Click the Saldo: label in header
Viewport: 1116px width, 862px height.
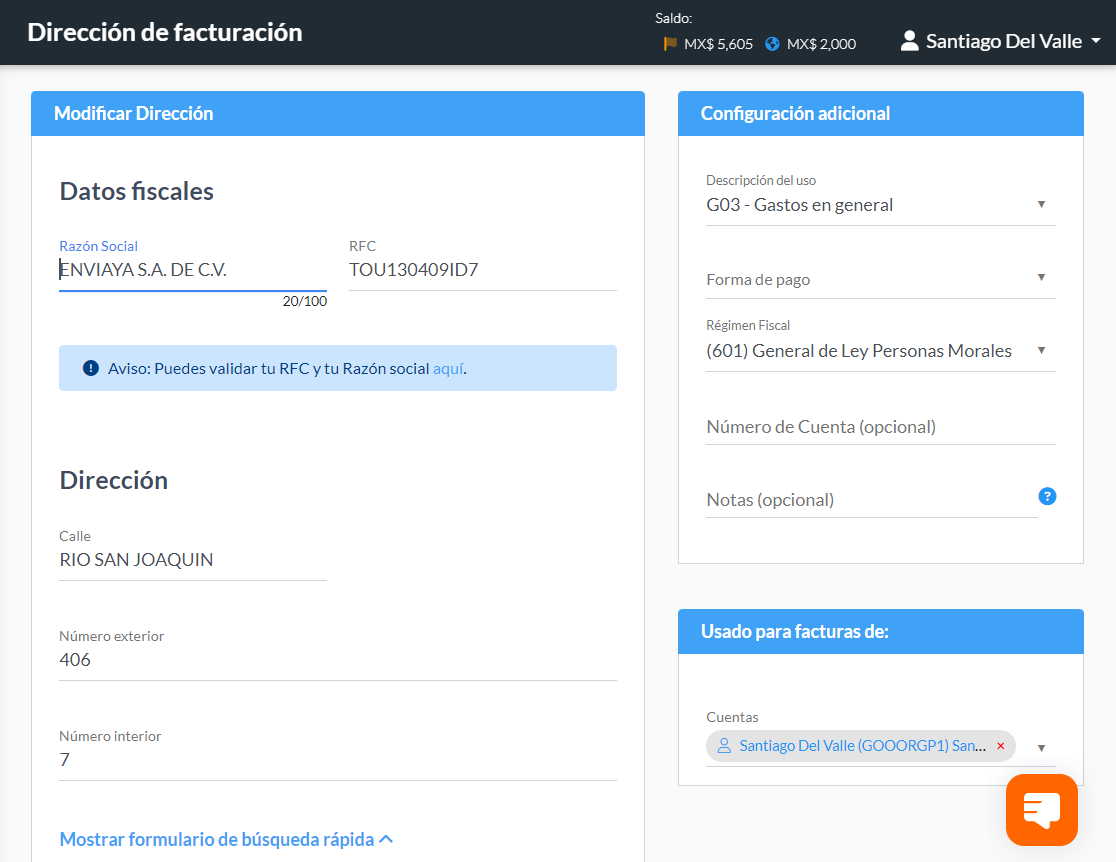point(673,19)
